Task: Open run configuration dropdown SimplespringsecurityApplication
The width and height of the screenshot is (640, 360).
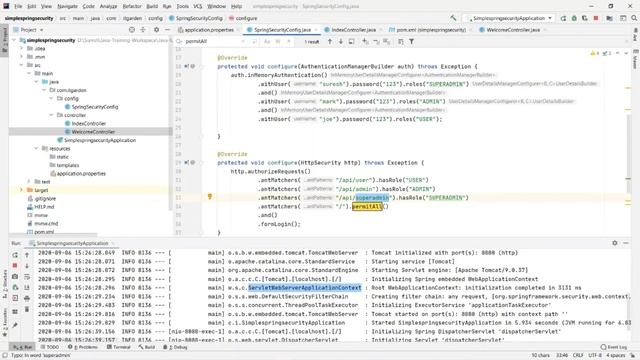Action: pos(510,18)
